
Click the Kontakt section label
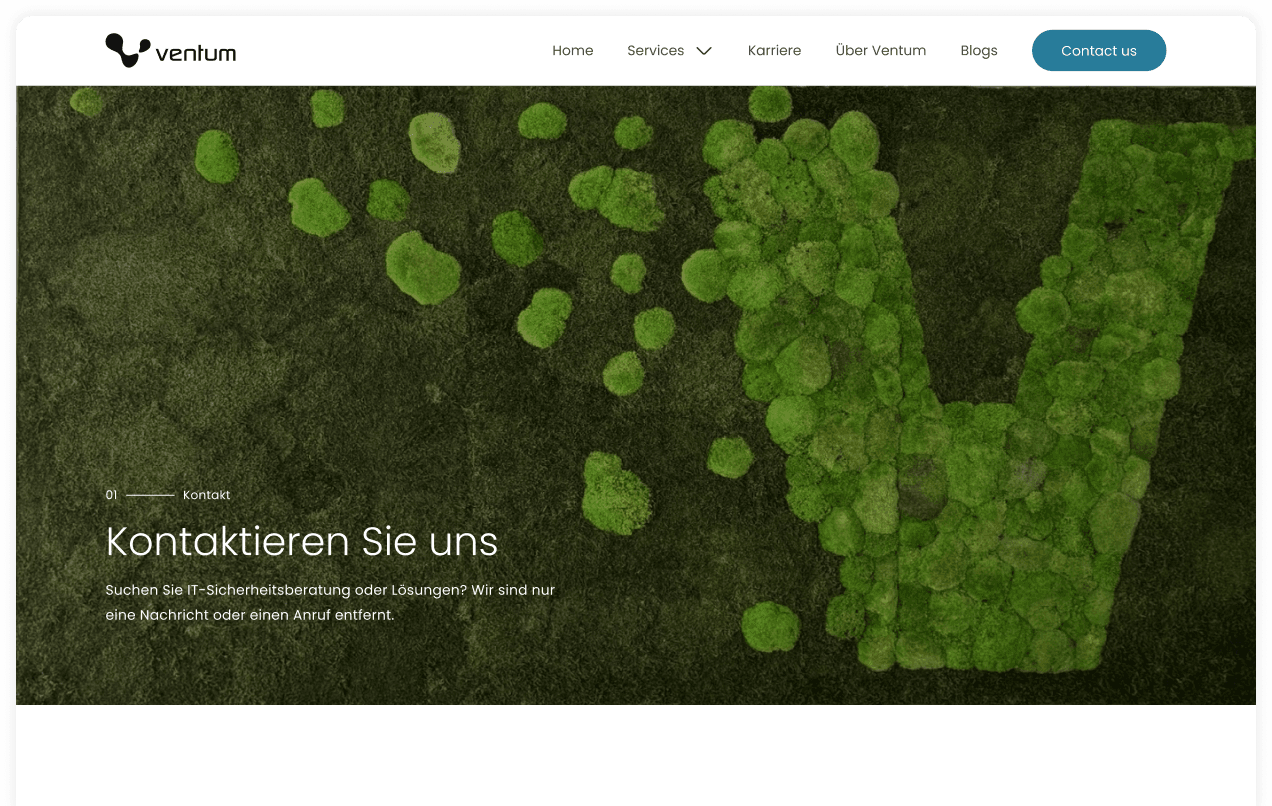[x=206, y=495]
